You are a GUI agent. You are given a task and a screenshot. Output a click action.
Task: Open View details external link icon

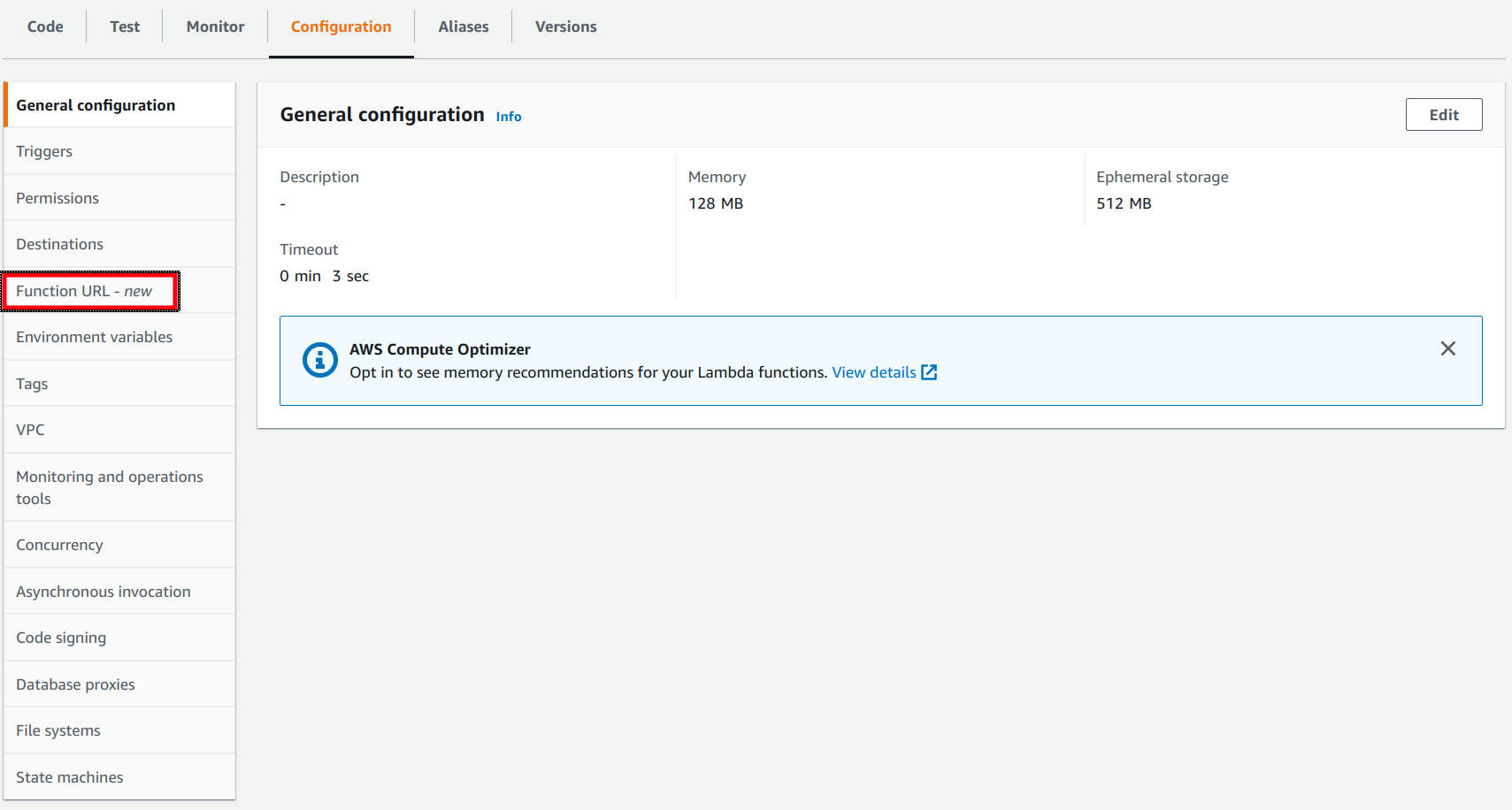[x=929, y=371]
